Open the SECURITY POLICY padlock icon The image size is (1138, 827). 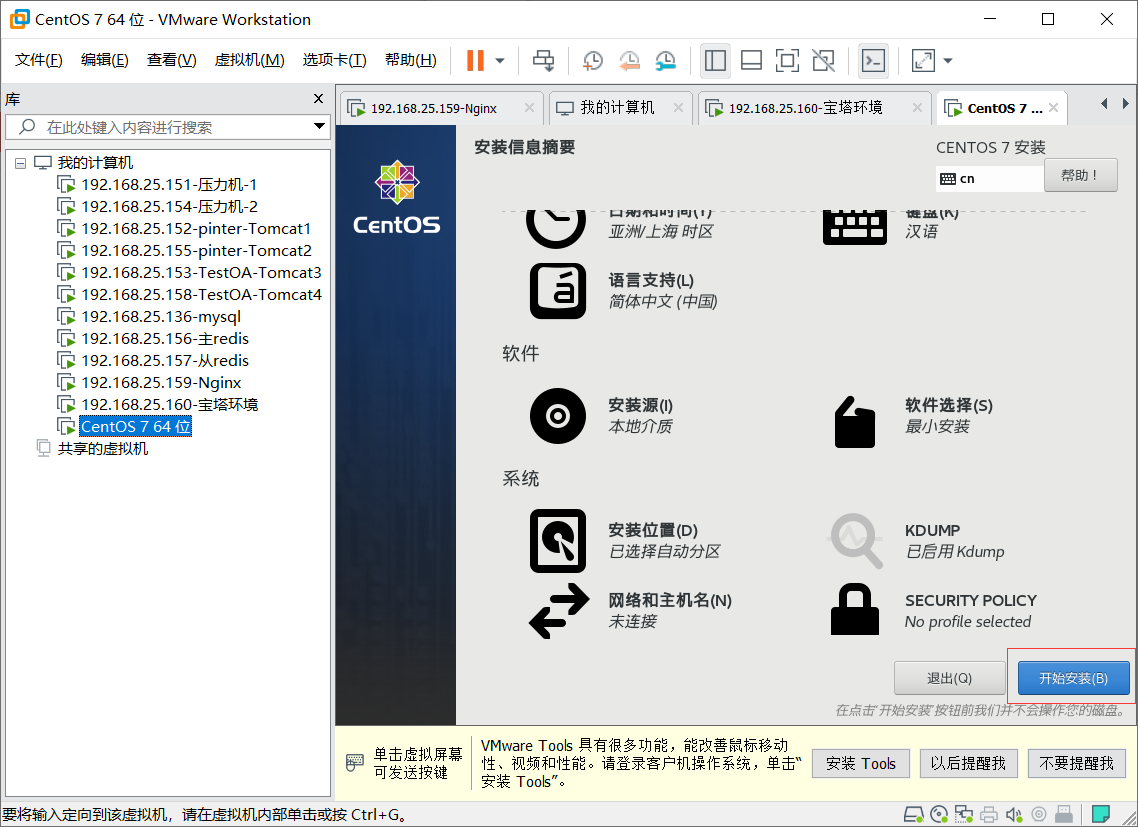point(855,609)
